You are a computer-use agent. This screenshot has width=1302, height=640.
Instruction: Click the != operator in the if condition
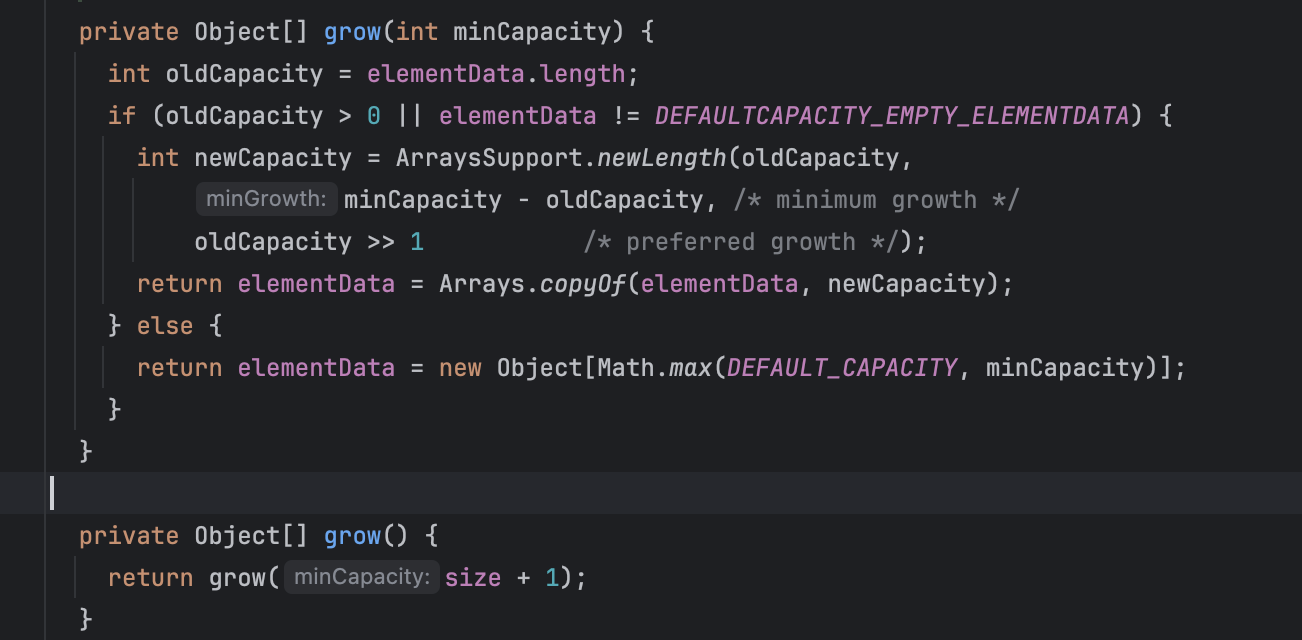625,116
